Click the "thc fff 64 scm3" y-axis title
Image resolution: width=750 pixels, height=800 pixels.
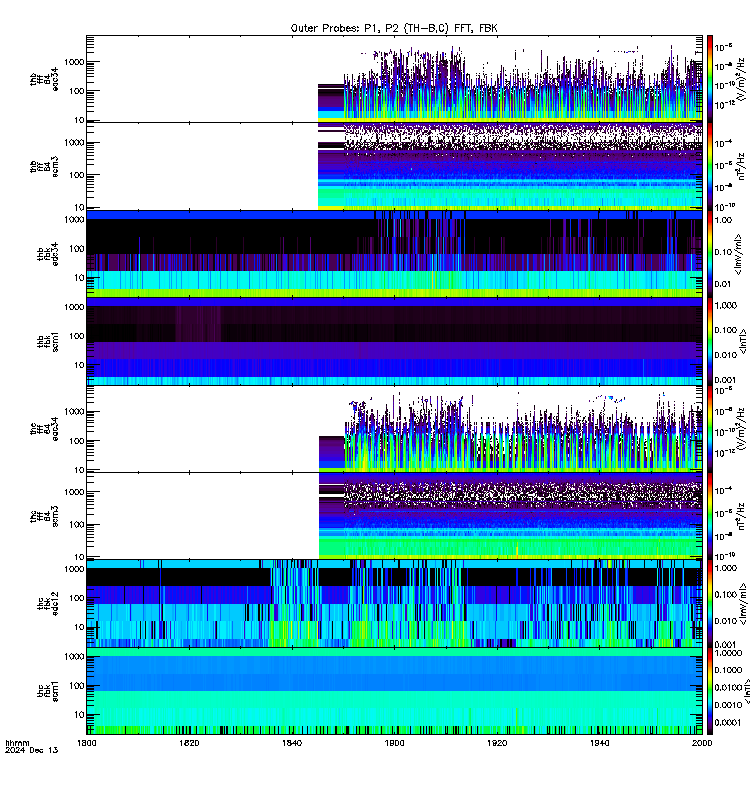[x=44, y=516]
